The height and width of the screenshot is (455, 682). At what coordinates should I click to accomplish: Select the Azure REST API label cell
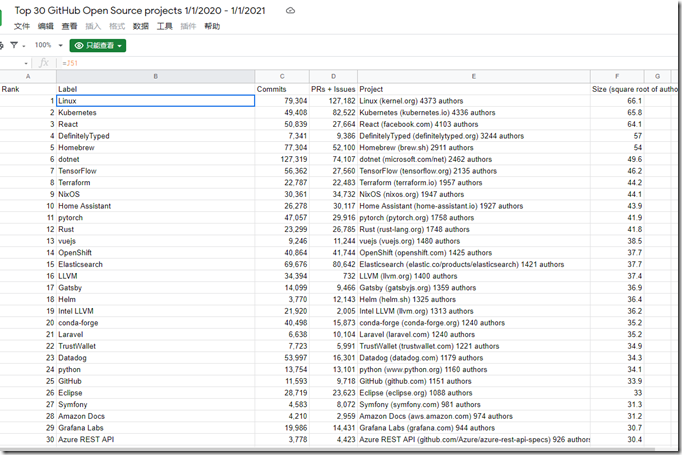156,440
